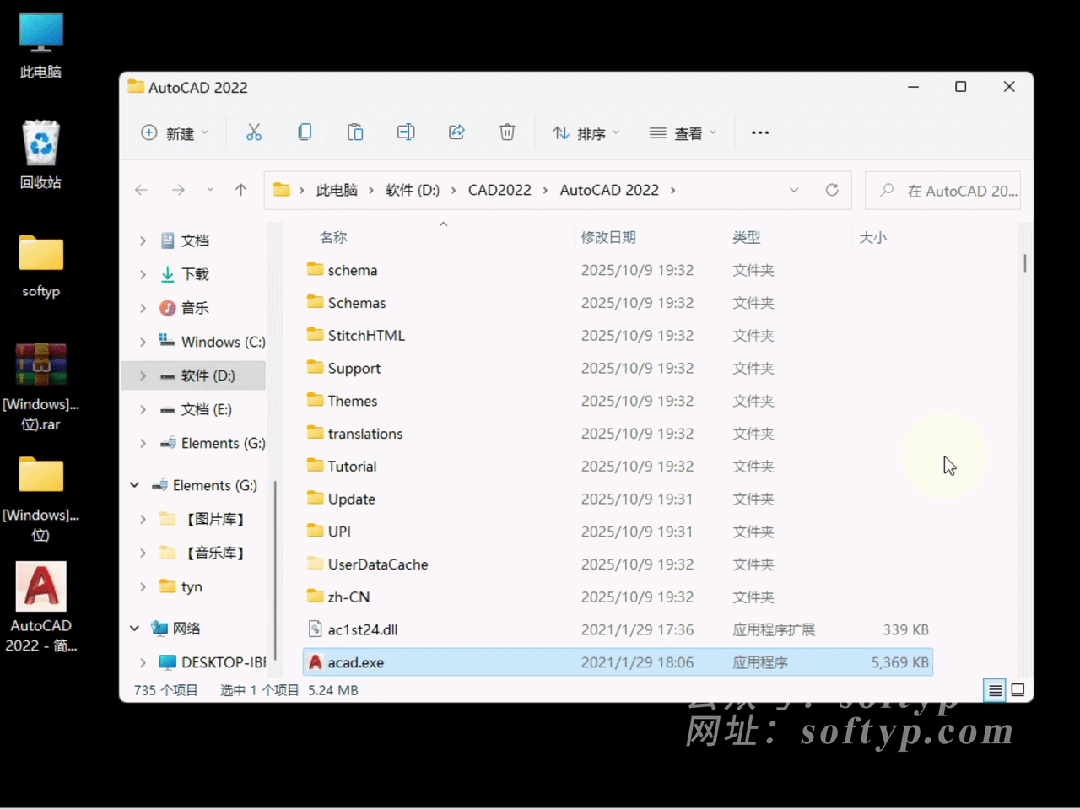Select DESKTOP-IBF network computer
Screen dimensions: 1080x810
[x=212, y=663]
